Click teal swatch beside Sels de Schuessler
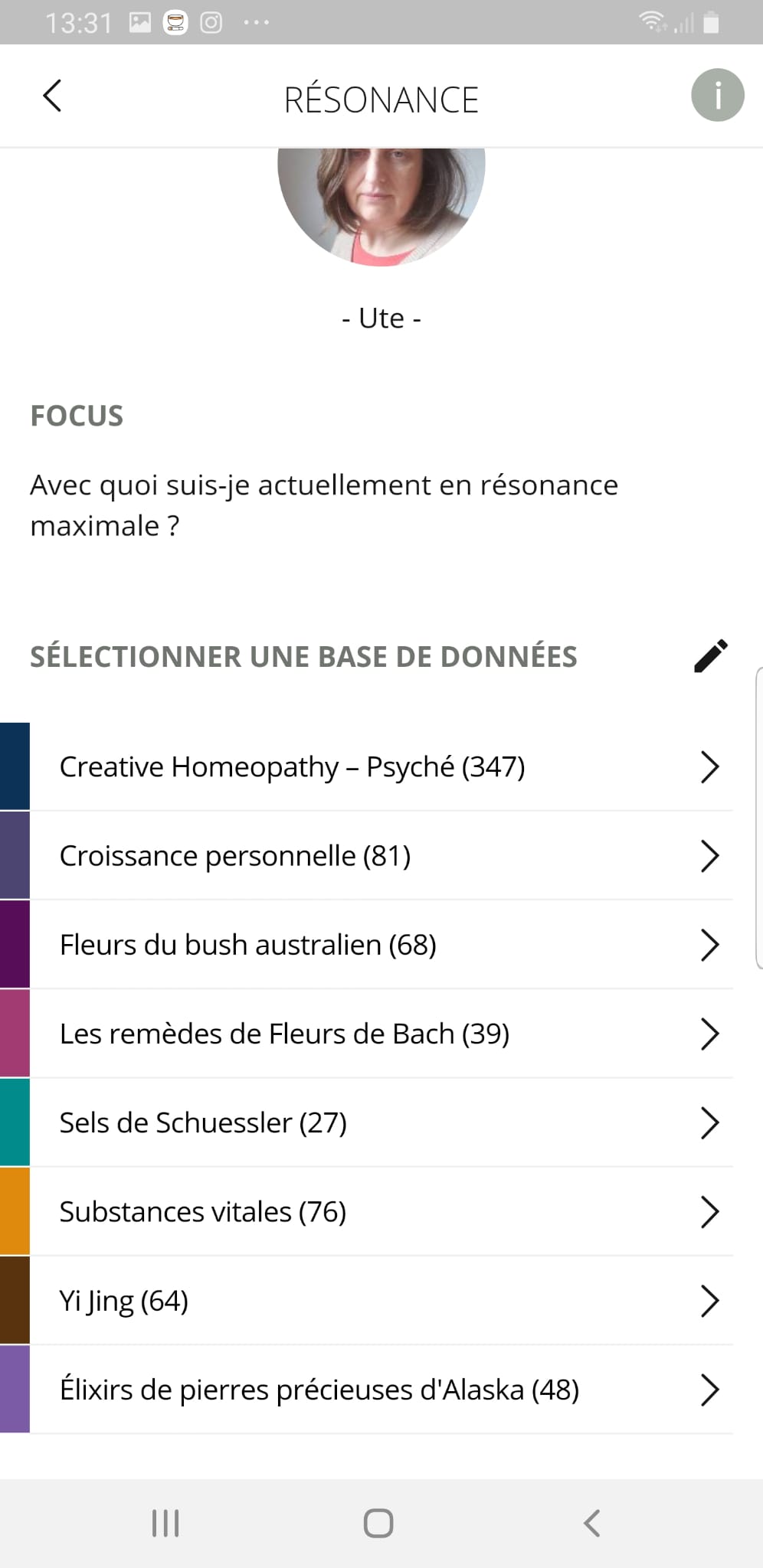Image resolution: width=763 pixels, height=1568 pixels. coord(15,1123)
